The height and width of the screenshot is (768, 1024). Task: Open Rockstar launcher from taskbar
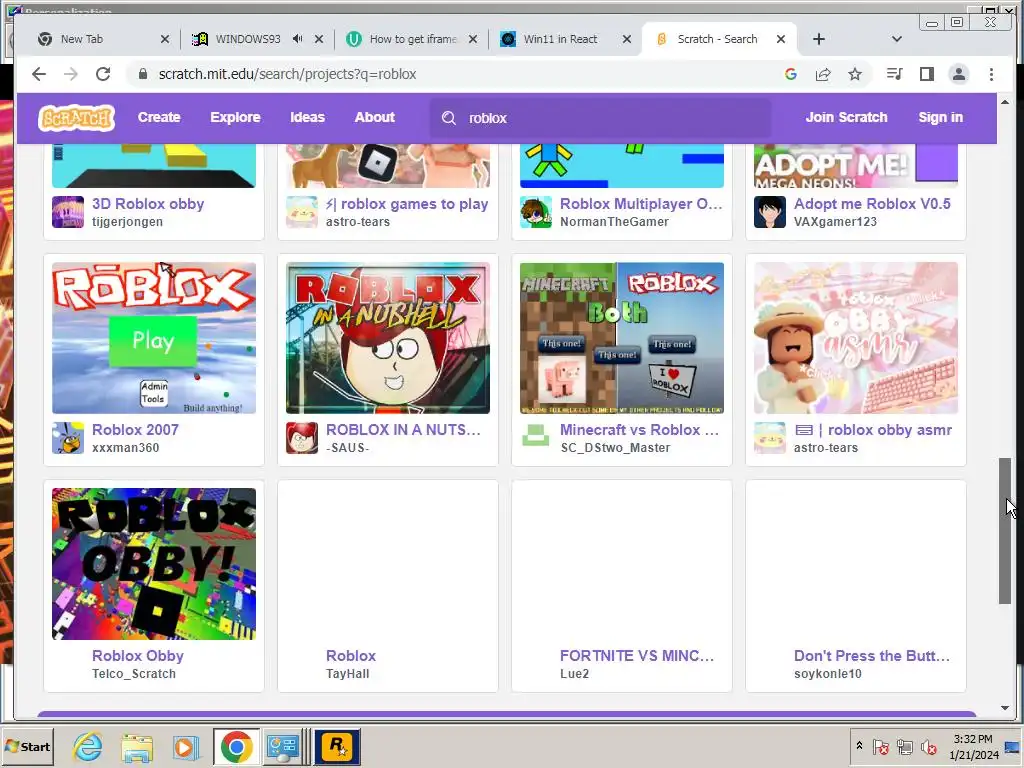coord(337,746)
